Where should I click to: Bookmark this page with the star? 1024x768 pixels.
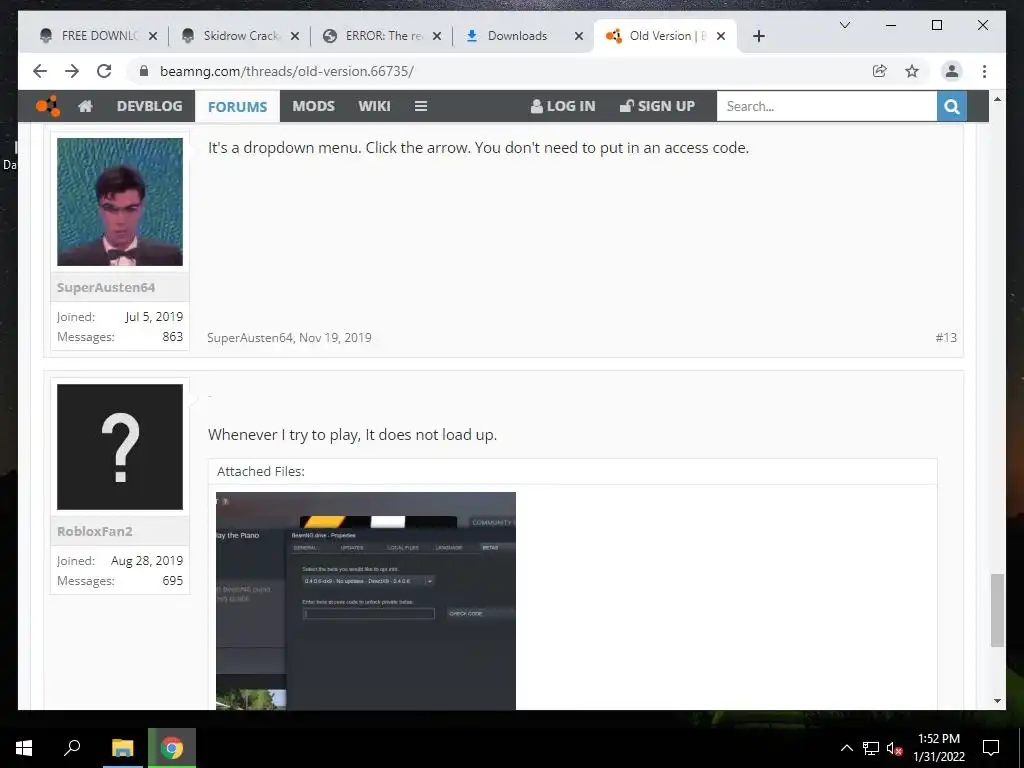coord(912,71)
